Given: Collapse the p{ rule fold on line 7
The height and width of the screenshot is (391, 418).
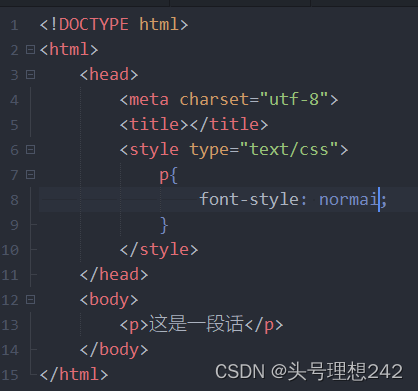Looking at the screenshot, I should (30, 174).
